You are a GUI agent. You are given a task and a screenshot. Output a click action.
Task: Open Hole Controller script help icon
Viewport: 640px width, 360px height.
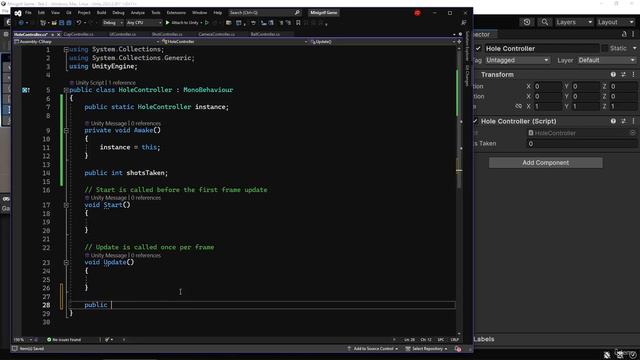613,121
